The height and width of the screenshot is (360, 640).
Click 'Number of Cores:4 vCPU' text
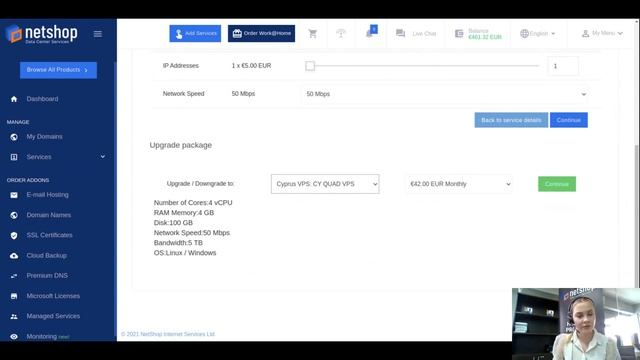193,202
